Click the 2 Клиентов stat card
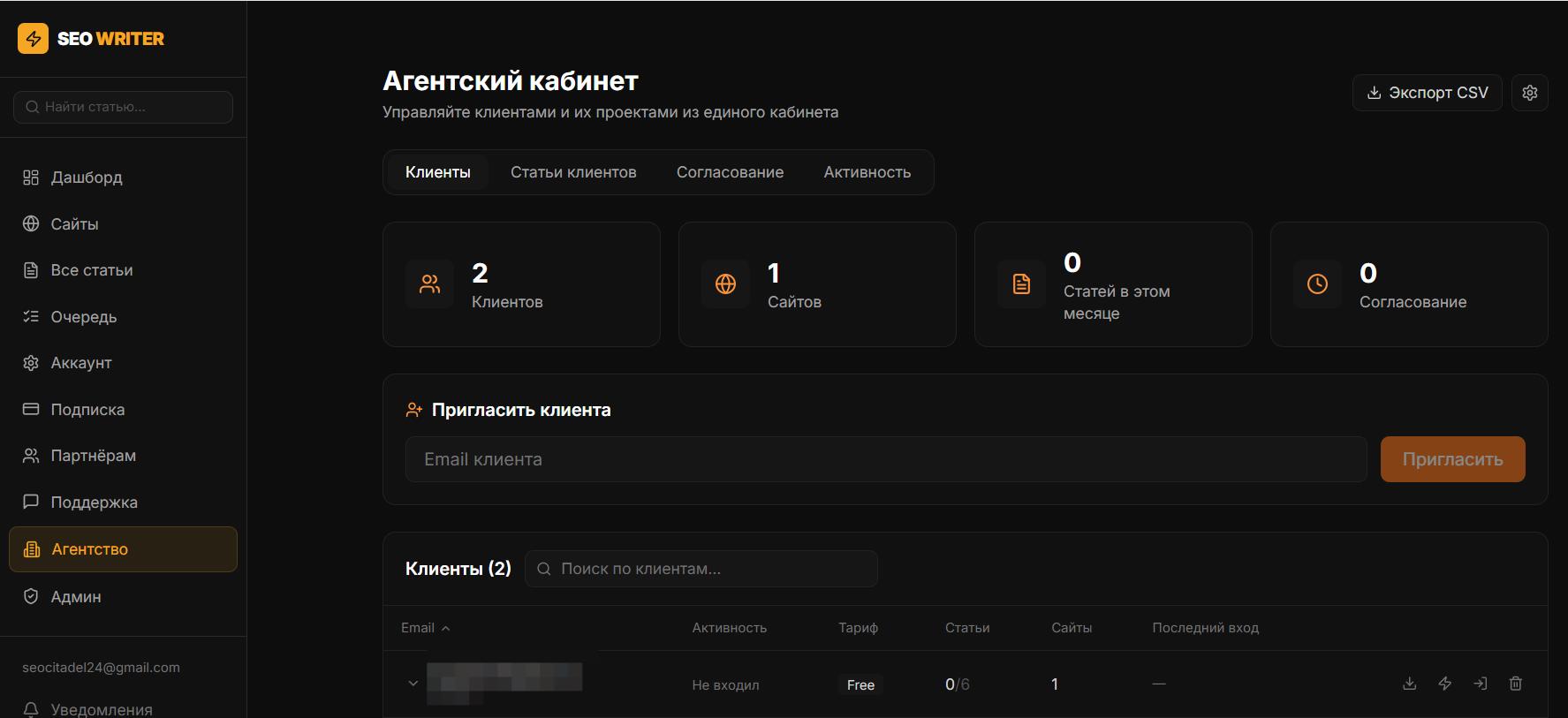Screen dimensions: 1568x718 tap(521, 284)
